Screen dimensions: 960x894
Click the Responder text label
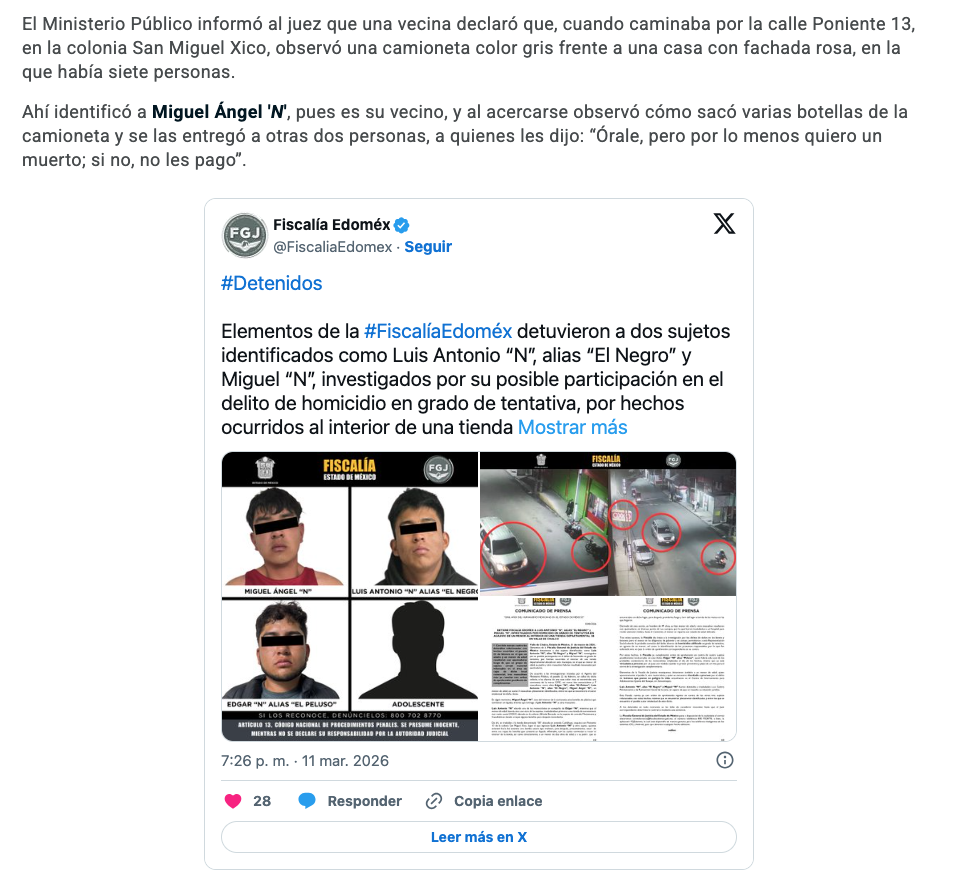[x=364, y=801]
